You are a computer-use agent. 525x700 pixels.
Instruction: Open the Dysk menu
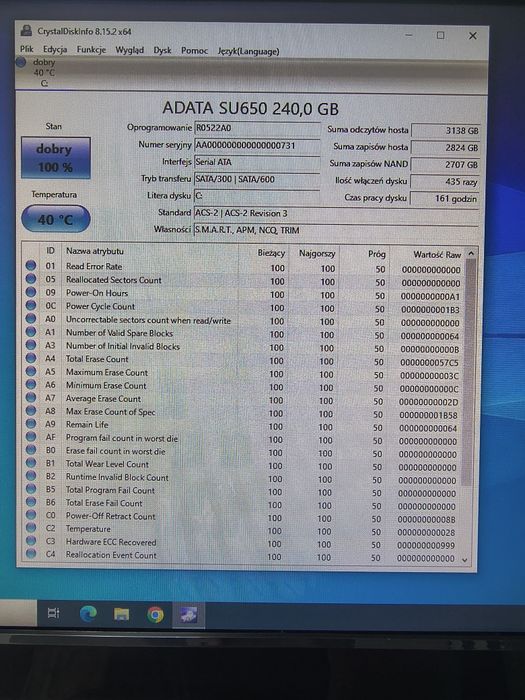tap(162, 50)
